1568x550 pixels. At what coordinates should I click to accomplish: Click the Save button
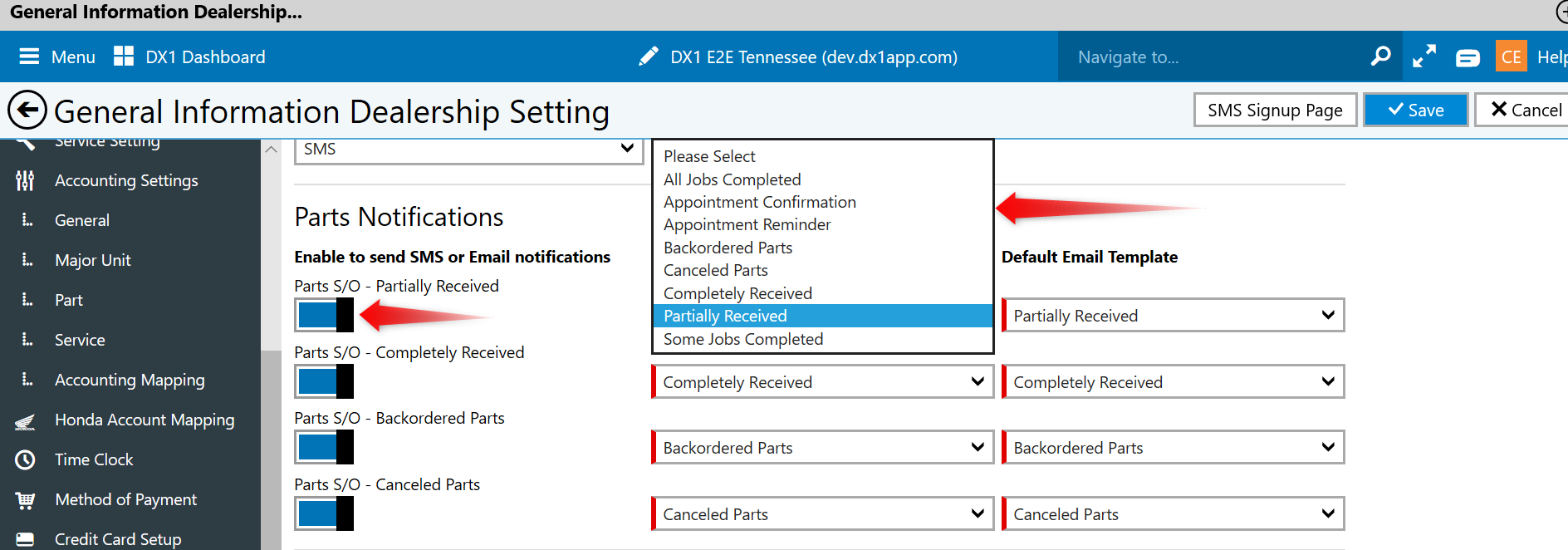click(1416, 110)
